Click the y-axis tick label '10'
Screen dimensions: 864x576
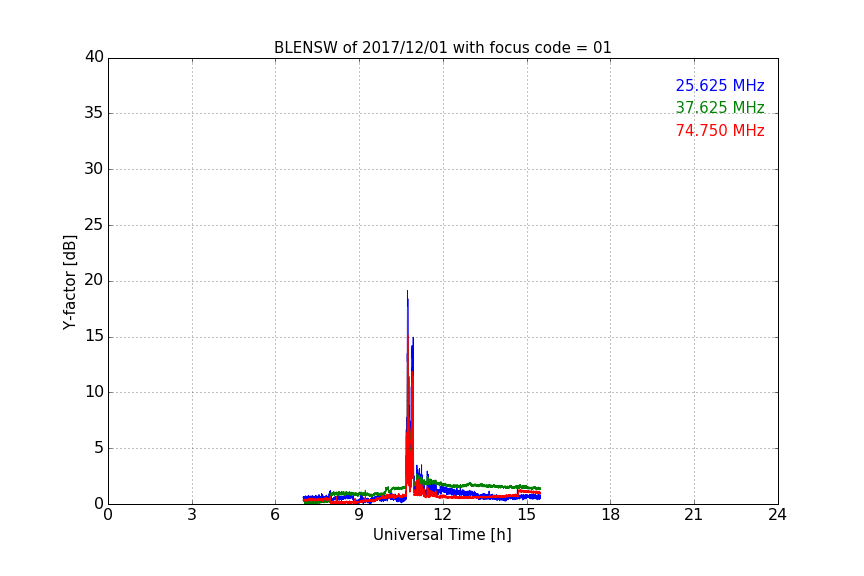click(94, 392)
